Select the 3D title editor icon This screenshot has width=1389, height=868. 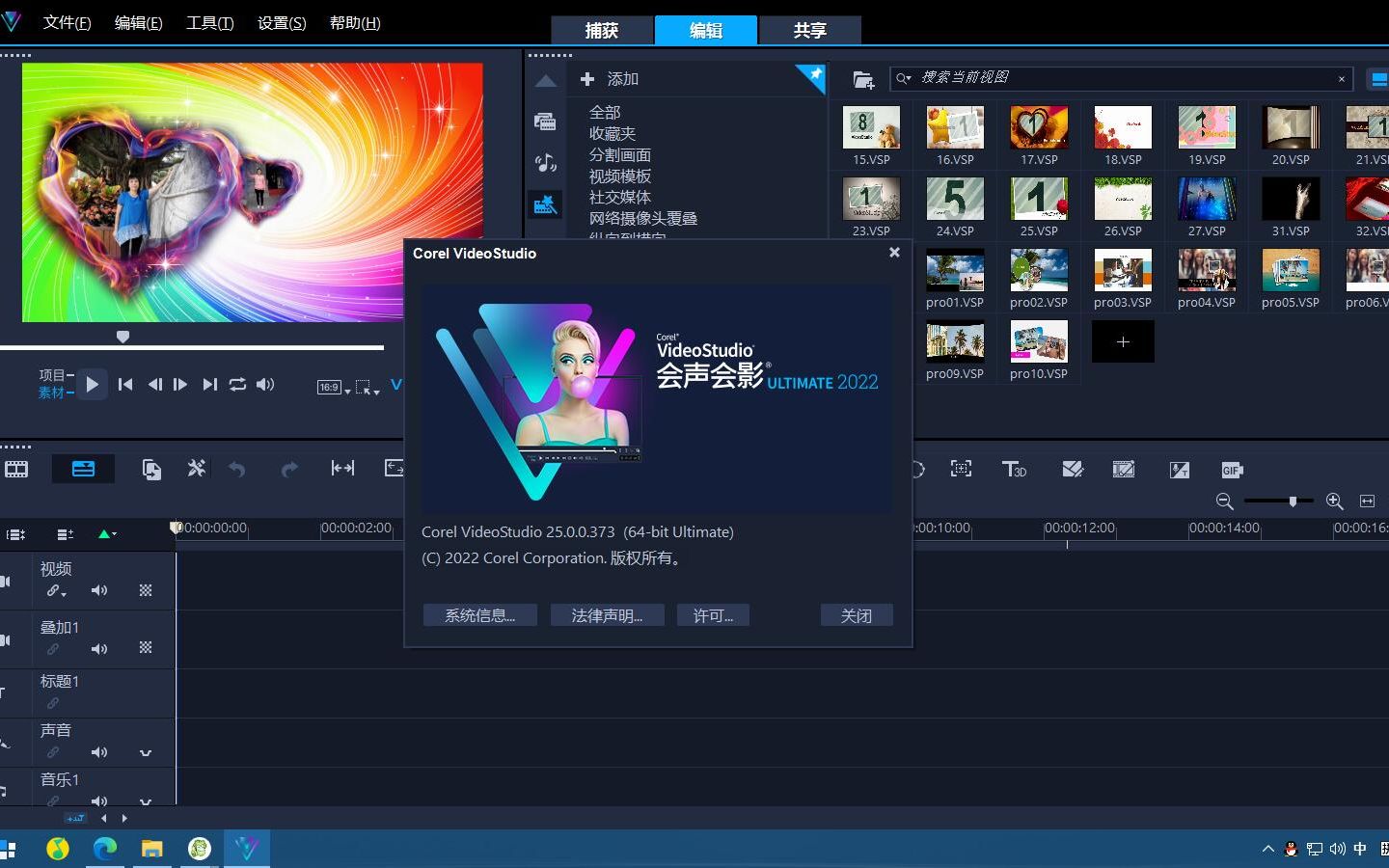(x=1014, y=470)
